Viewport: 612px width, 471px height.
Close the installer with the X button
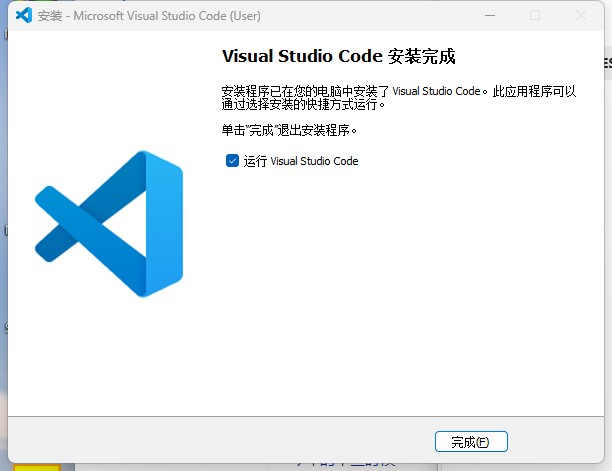[x=581, y=16]
